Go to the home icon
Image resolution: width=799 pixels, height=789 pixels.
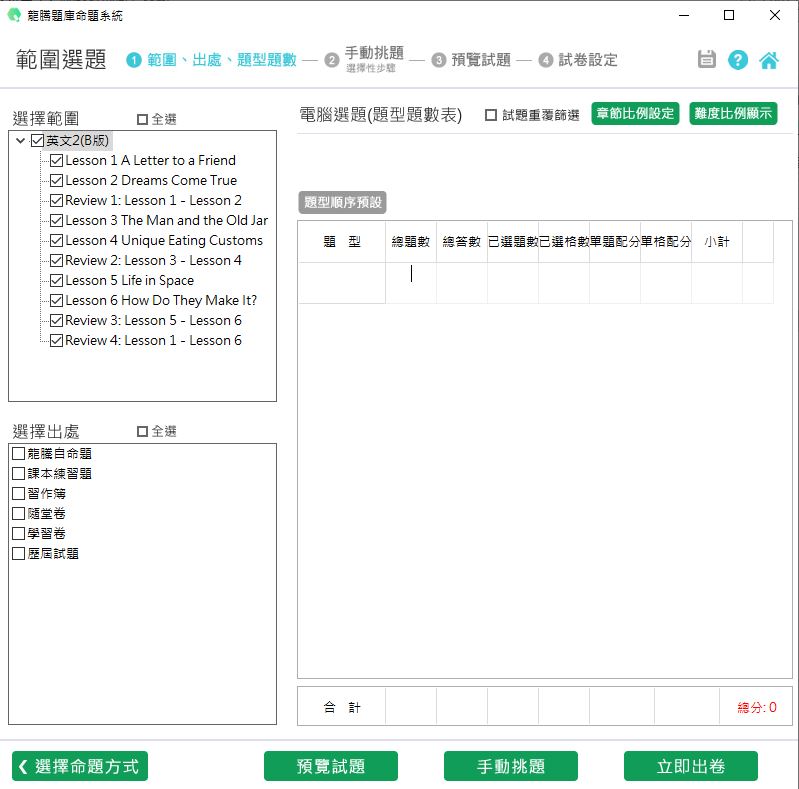(x=768, y=60)
